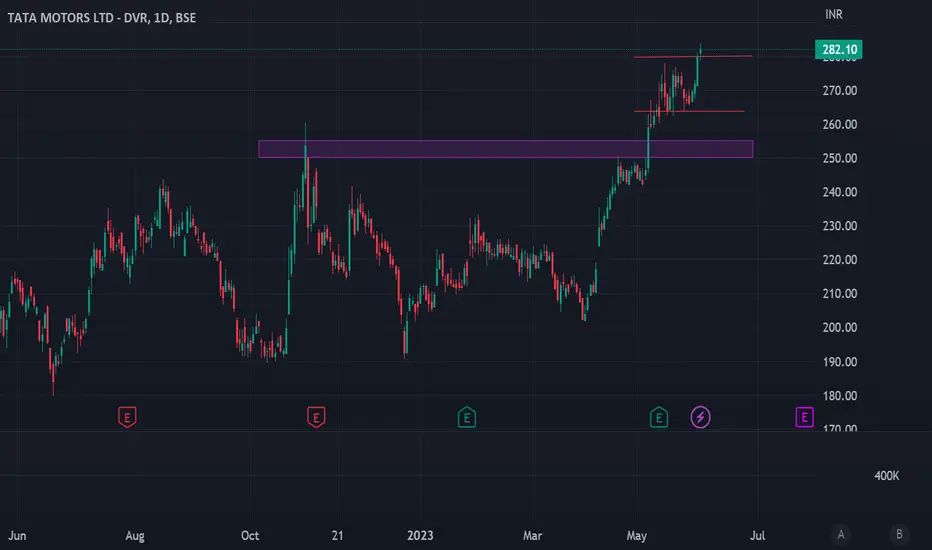Click the Jun date label
932x550 pixels.
17,536
